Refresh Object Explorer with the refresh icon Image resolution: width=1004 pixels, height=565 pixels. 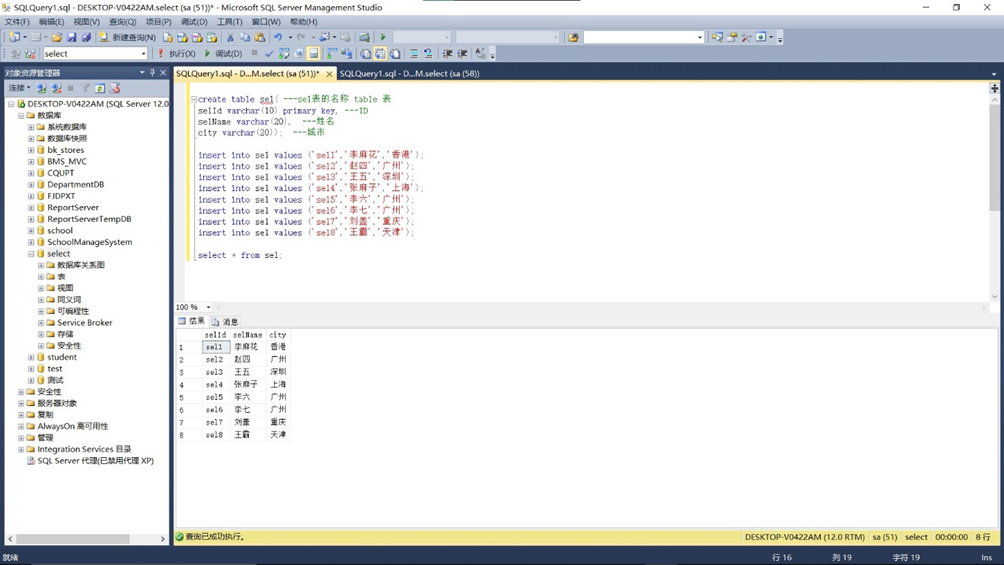click(x=100, y=88)
